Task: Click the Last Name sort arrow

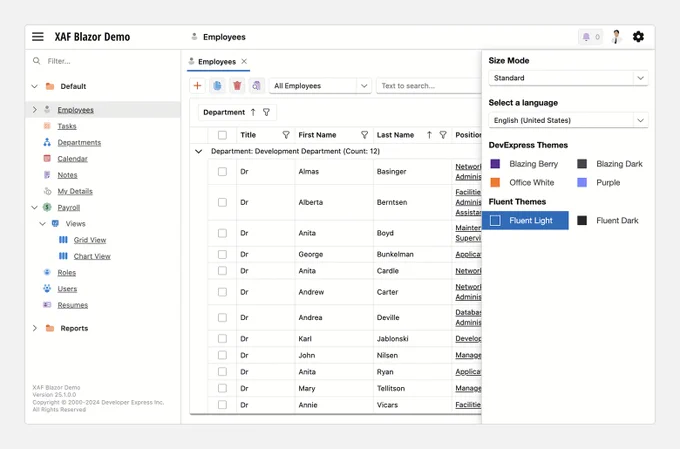Action: pos(429,135)
